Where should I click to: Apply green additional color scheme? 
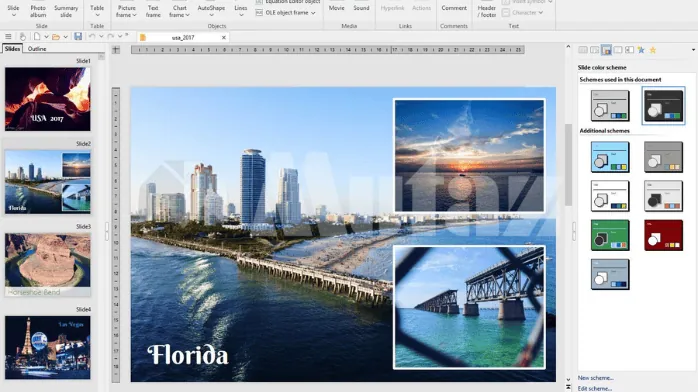[x=610, y=235]
